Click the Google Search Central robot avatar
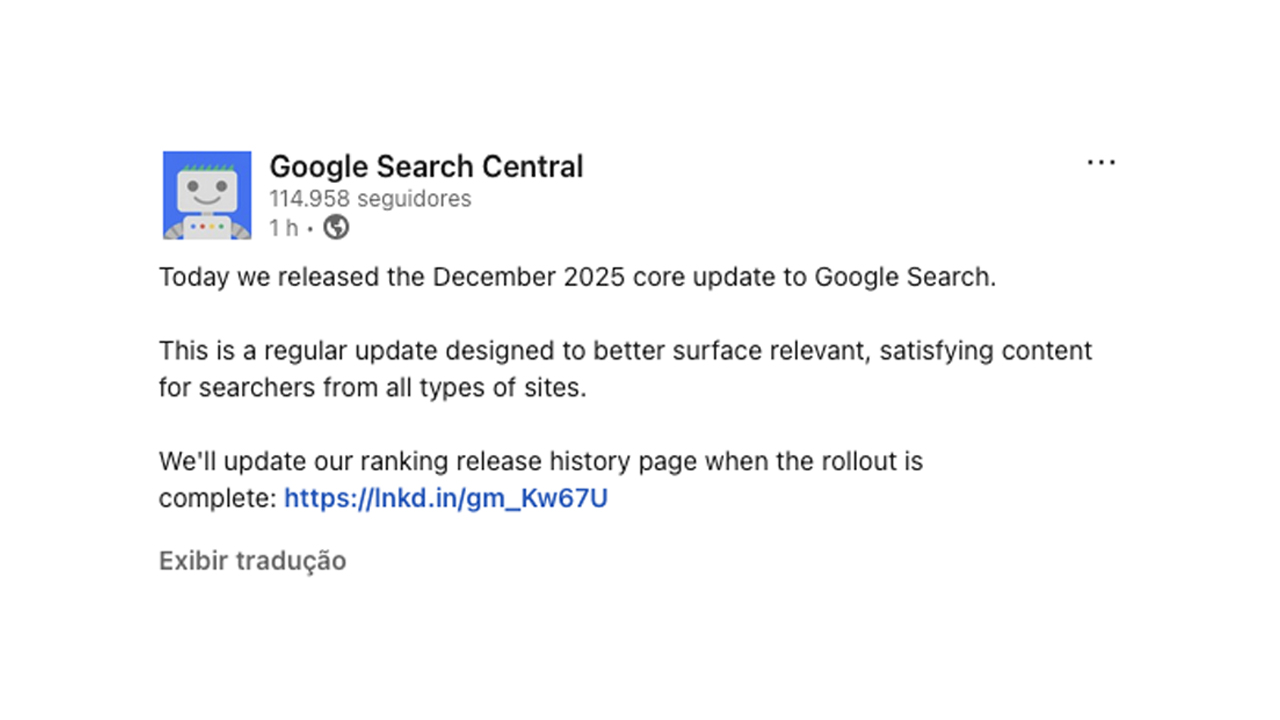Screen dimensions: 1280x720 [x=207, y=195]
